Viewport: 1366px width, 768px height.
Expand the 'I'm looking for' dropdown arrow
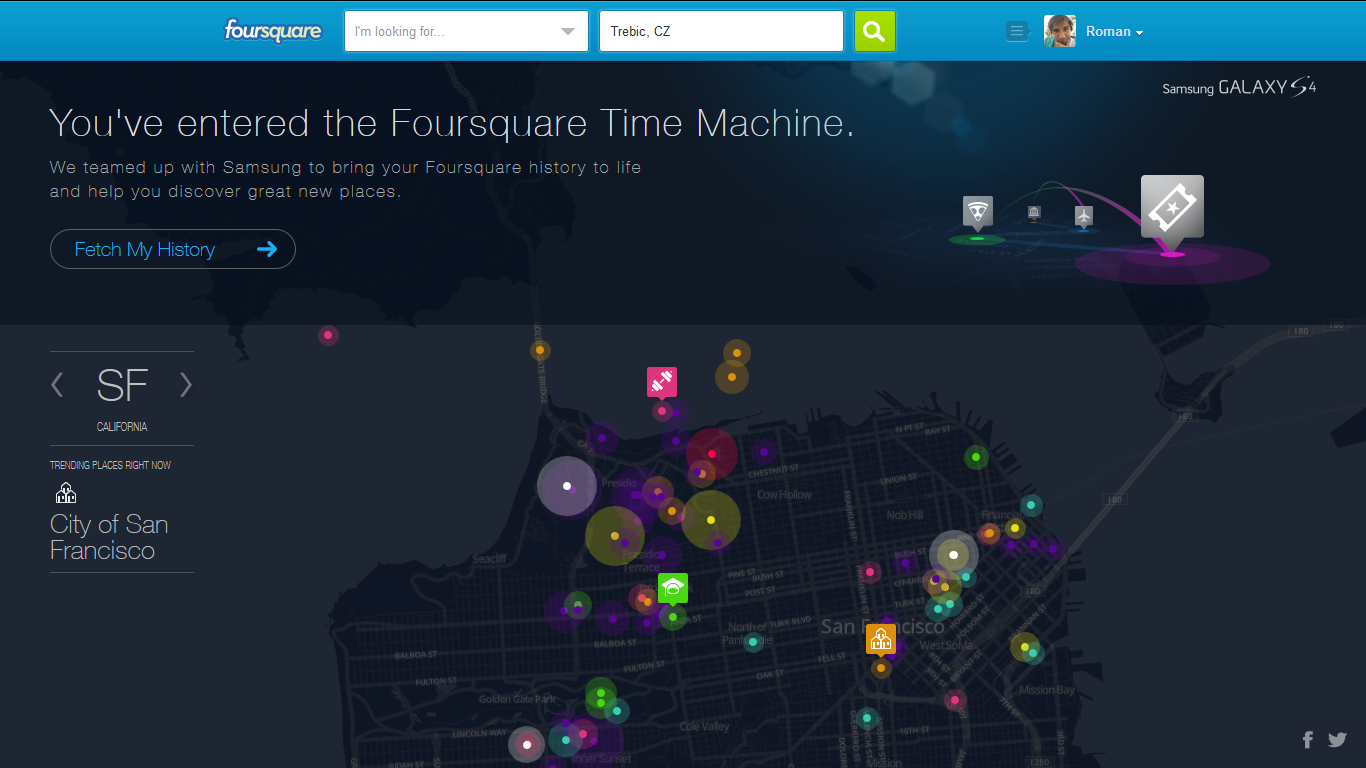click(568, 31)
